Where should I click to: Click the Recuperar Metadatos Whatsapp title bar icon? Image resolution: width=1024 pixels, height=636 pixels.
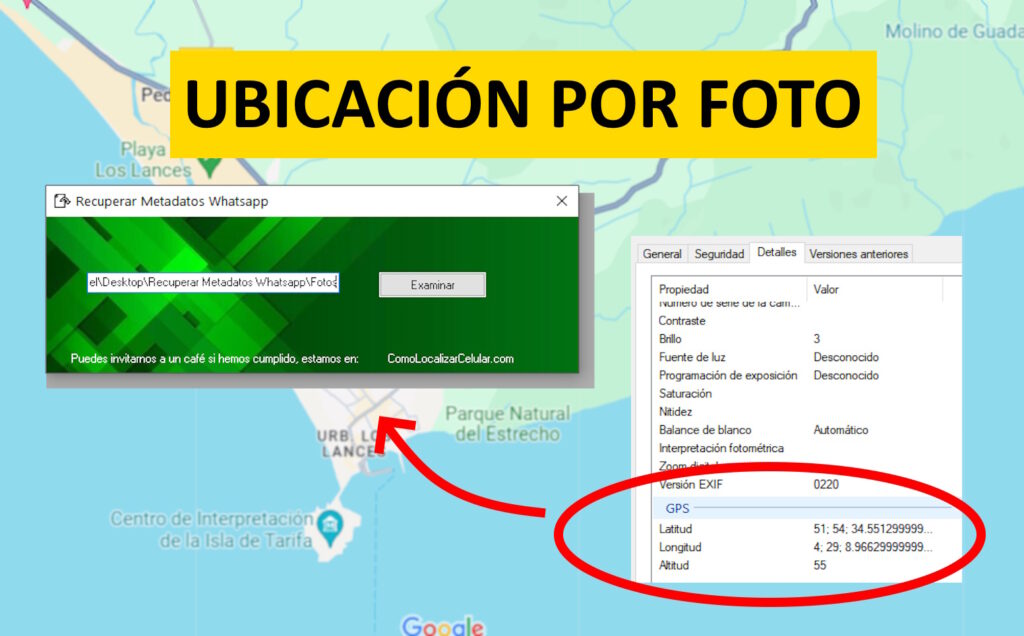point(62,201)
